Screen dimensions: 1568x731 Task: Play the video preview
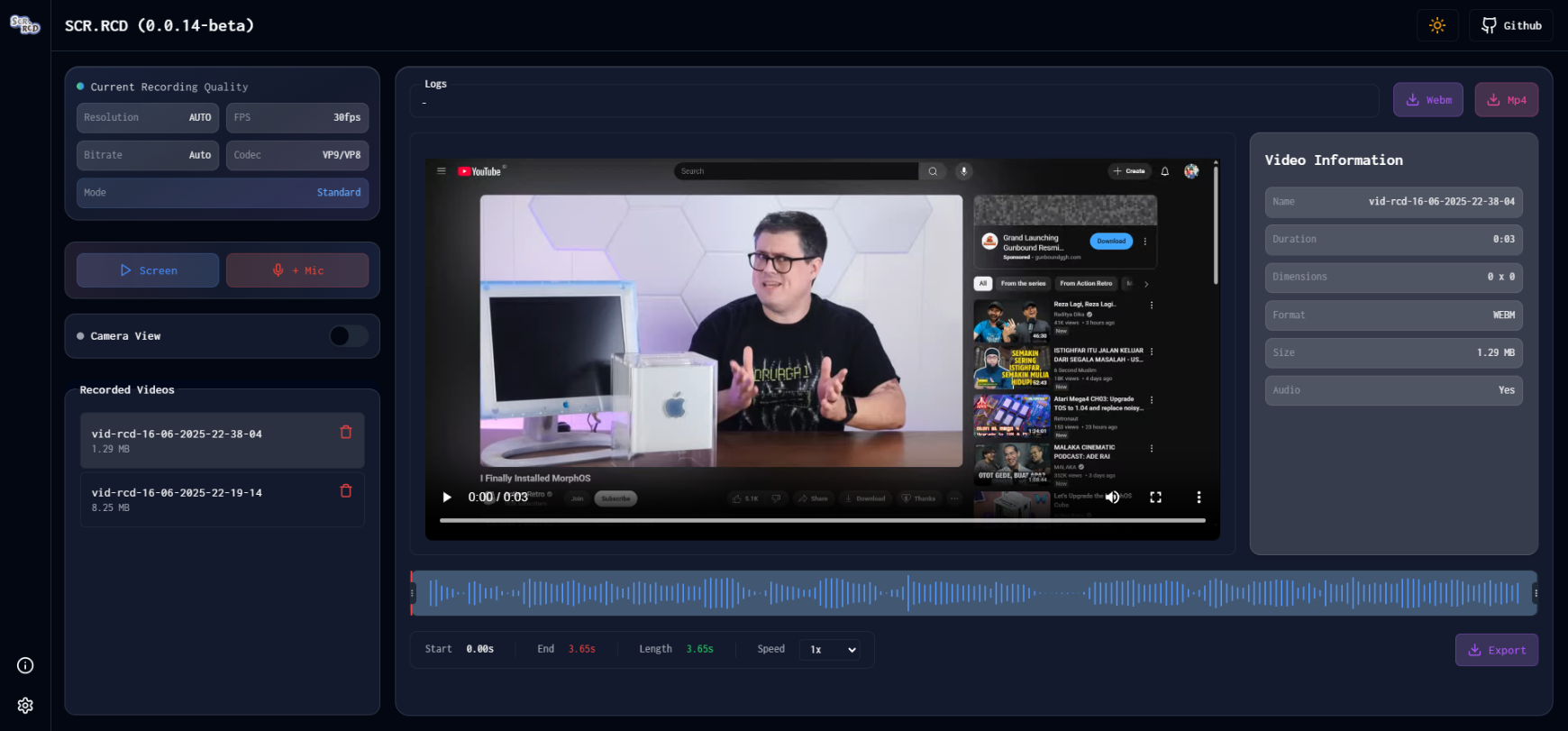(x=447, y=497)
